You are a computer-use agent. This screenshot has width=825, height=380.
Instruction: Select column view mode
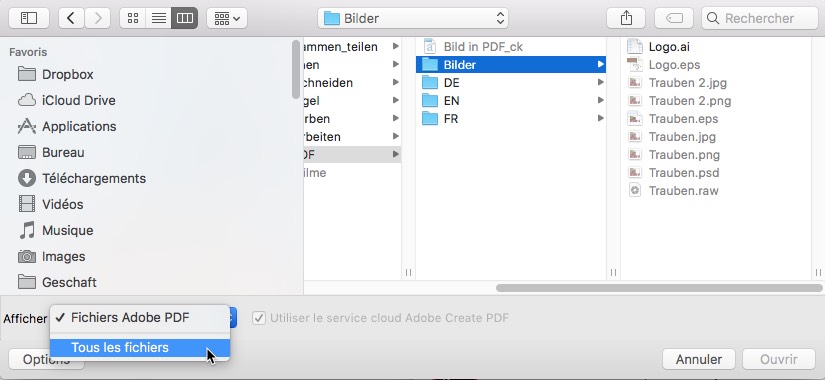pyautogui.click(x=185, y=18)
